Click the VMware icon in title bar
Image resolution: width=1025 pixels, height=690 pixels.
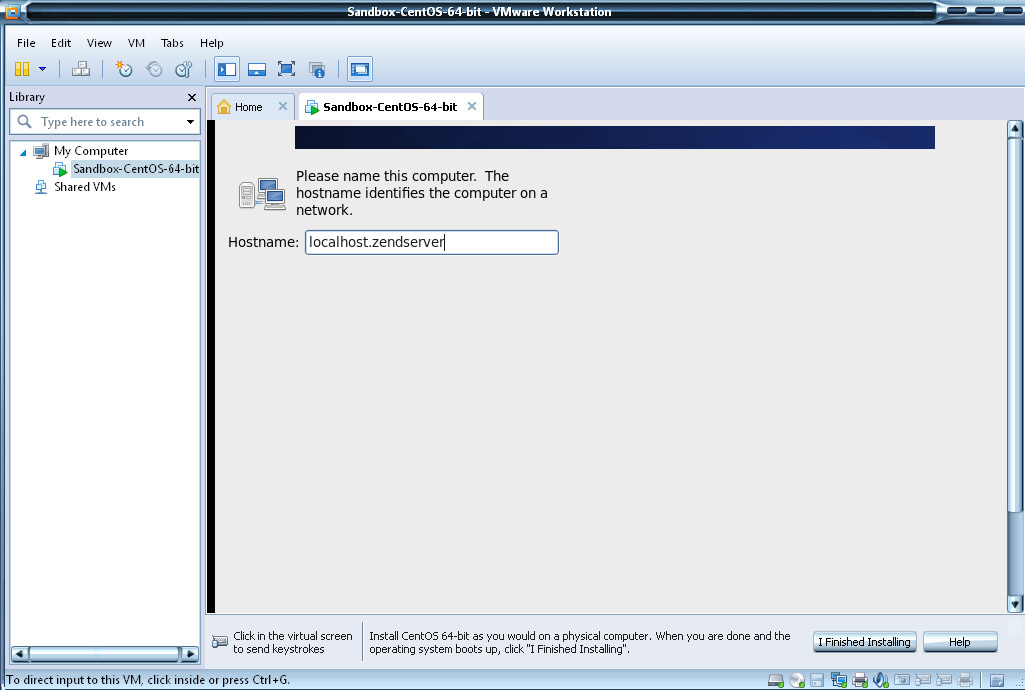tap(12, 10)
